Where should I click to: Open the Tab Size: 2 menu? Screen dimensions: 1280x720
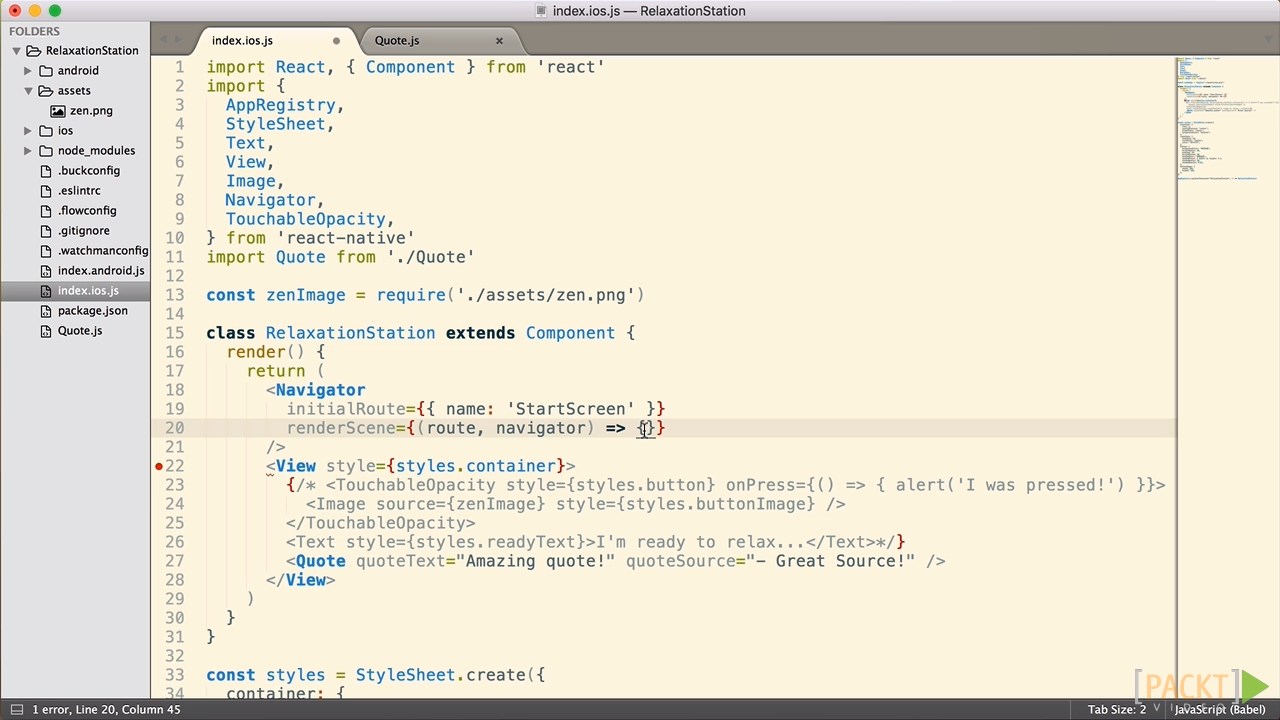[x=1117, y=710]
